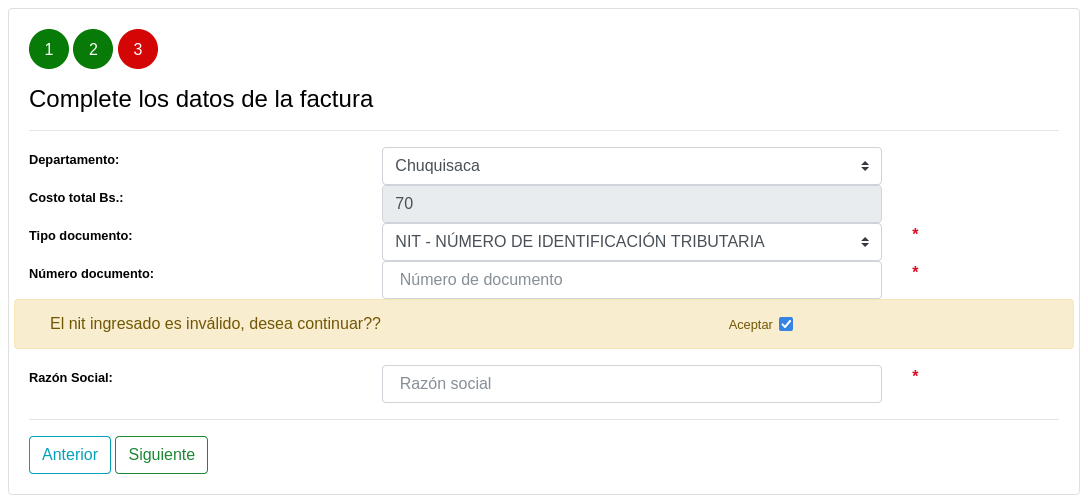Click into the Razón social input
The width and height of the screenshot is (1088, 500).
pos(631,384)
